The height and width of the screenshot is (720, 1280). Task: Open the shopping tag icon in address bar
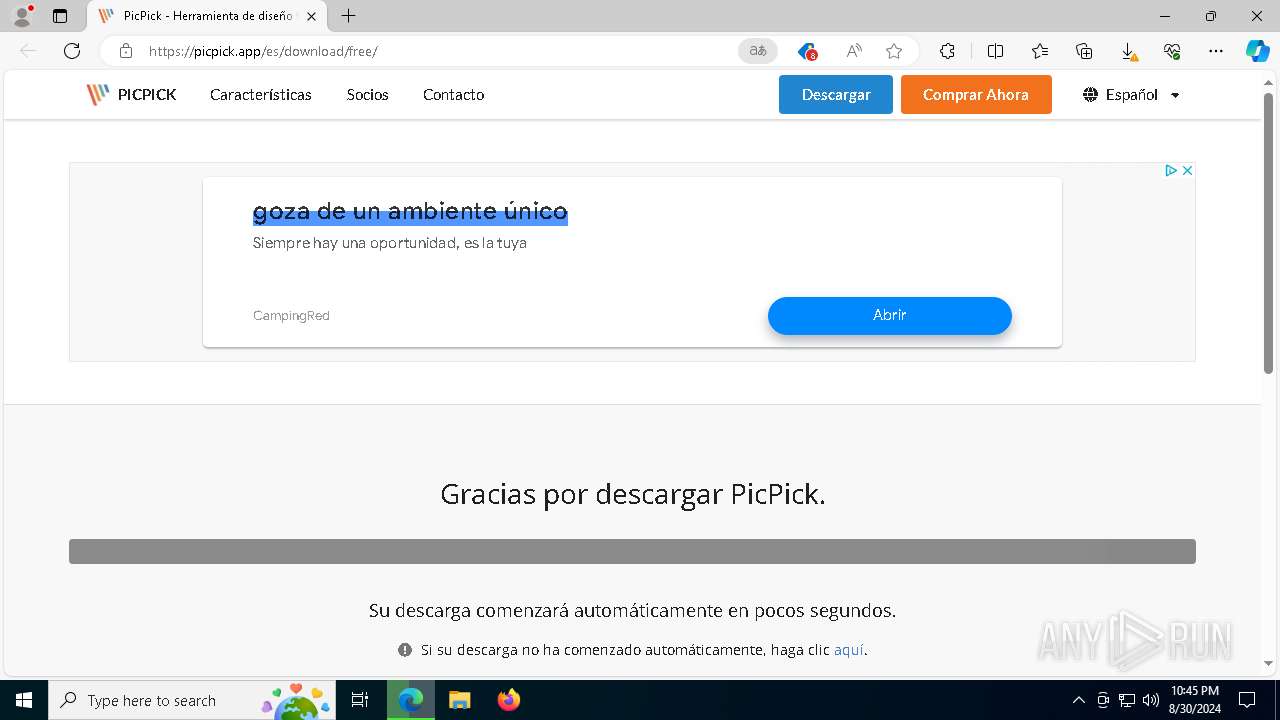[x=807, y=51]
